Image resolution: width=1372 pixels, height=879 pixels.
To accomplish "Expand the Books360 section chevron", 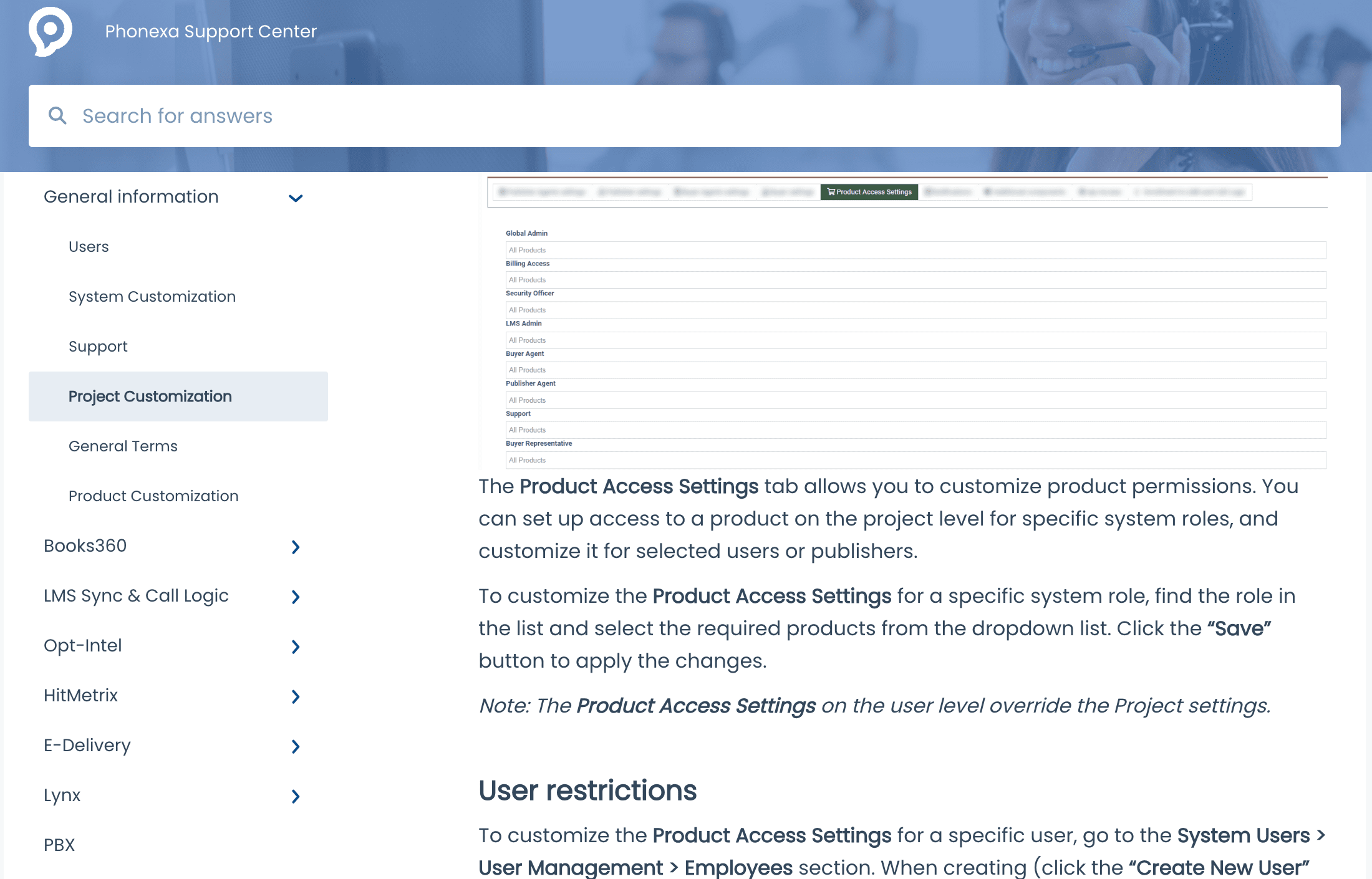I will [296, 547].
